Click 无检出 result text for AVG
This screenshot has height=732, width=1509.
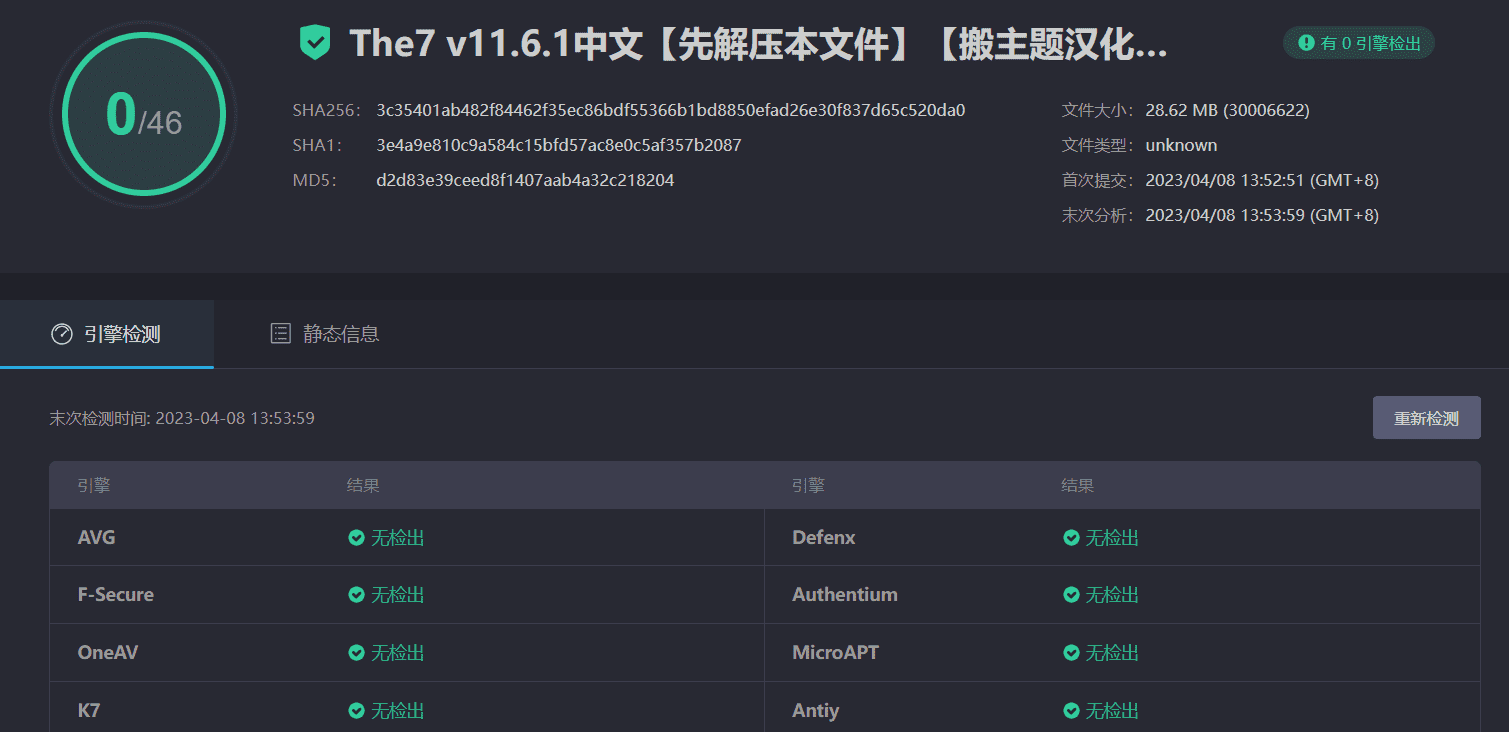click(398, 538)
